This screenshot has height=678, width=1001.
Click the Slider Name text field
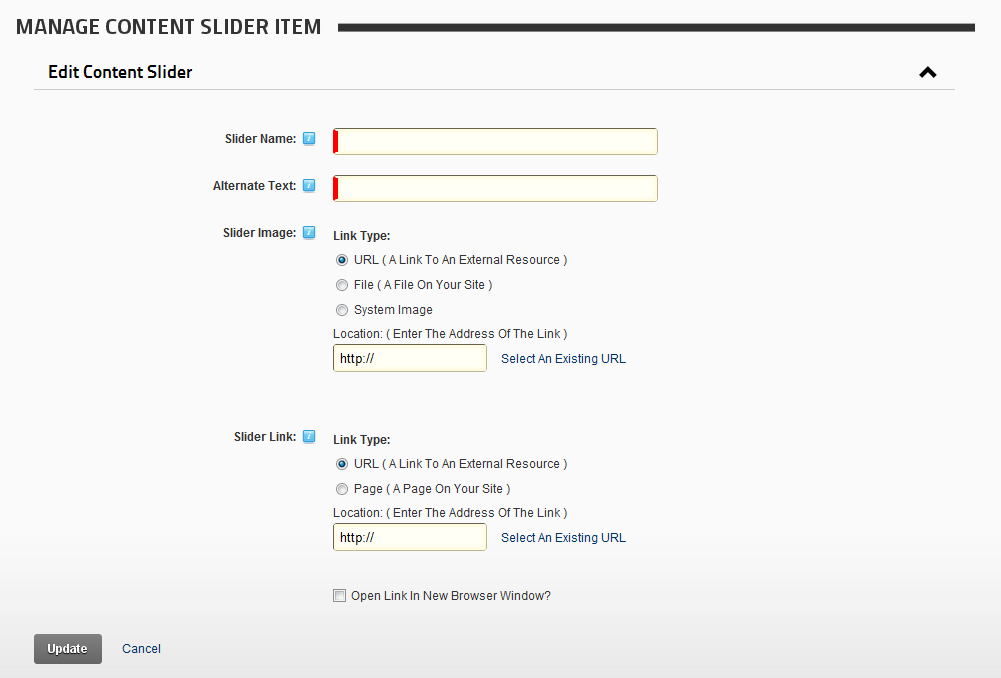click(x=496, y=141)
